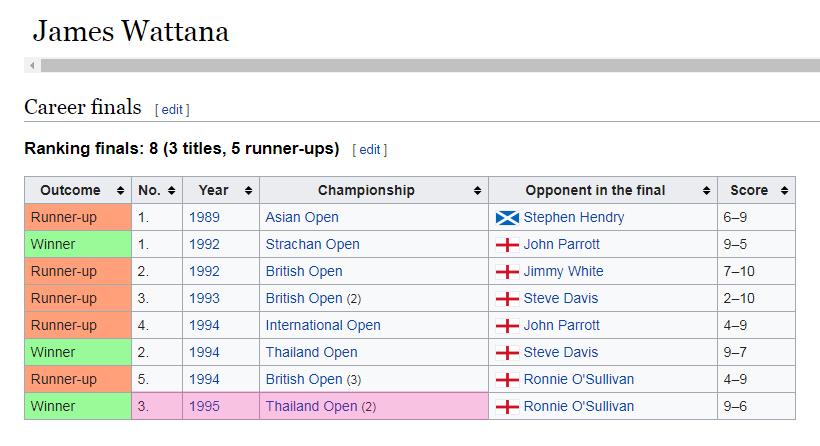Screen dimensions: 820x446
Task: Open the Asian Open championship link
Action: (302, 217)
